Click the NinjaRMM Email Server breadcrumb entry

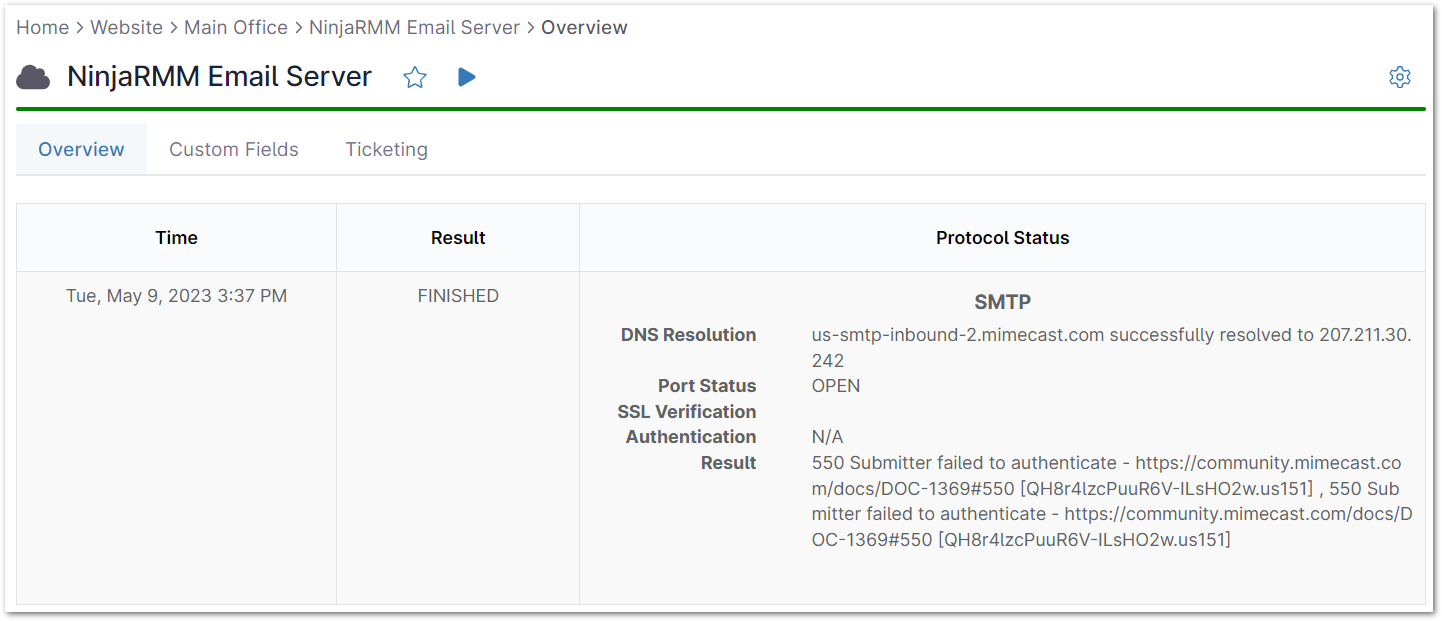[x=415, y=27]
